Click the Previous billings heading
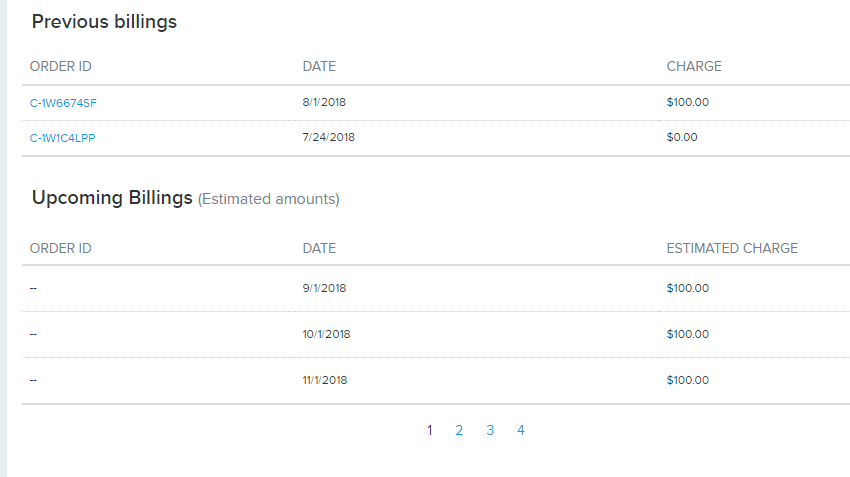The width and height of the screenshot is (850, 477). [104, 22]
